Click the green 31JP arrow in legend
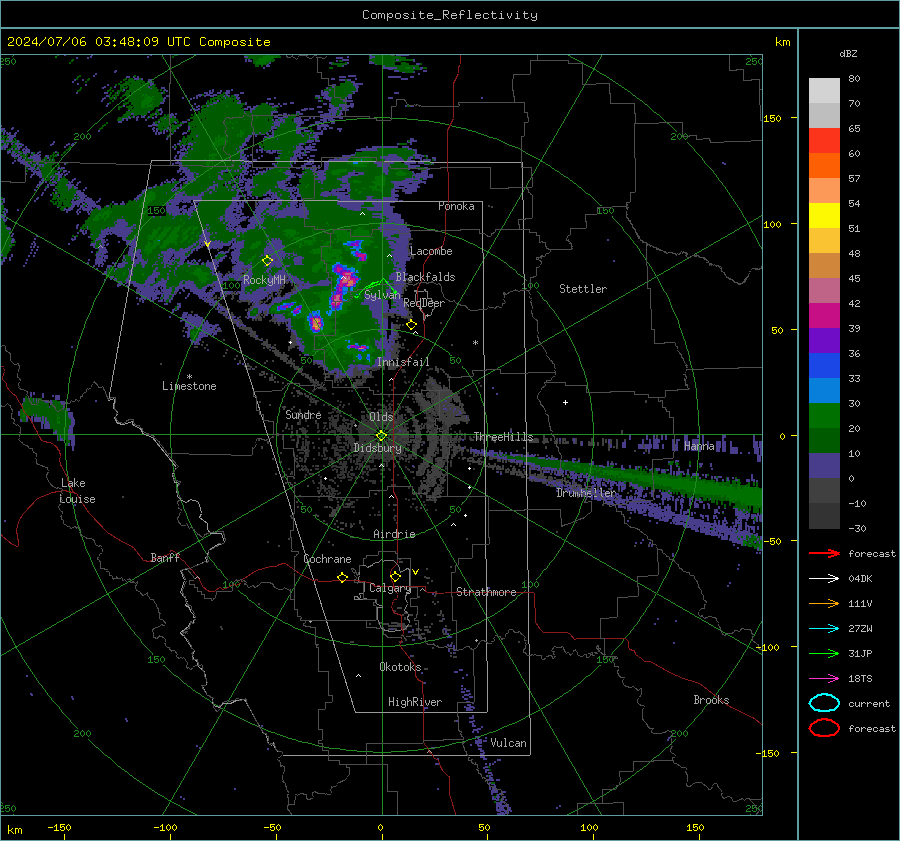The height and width of the screenshot is (841, 900). 824,653
